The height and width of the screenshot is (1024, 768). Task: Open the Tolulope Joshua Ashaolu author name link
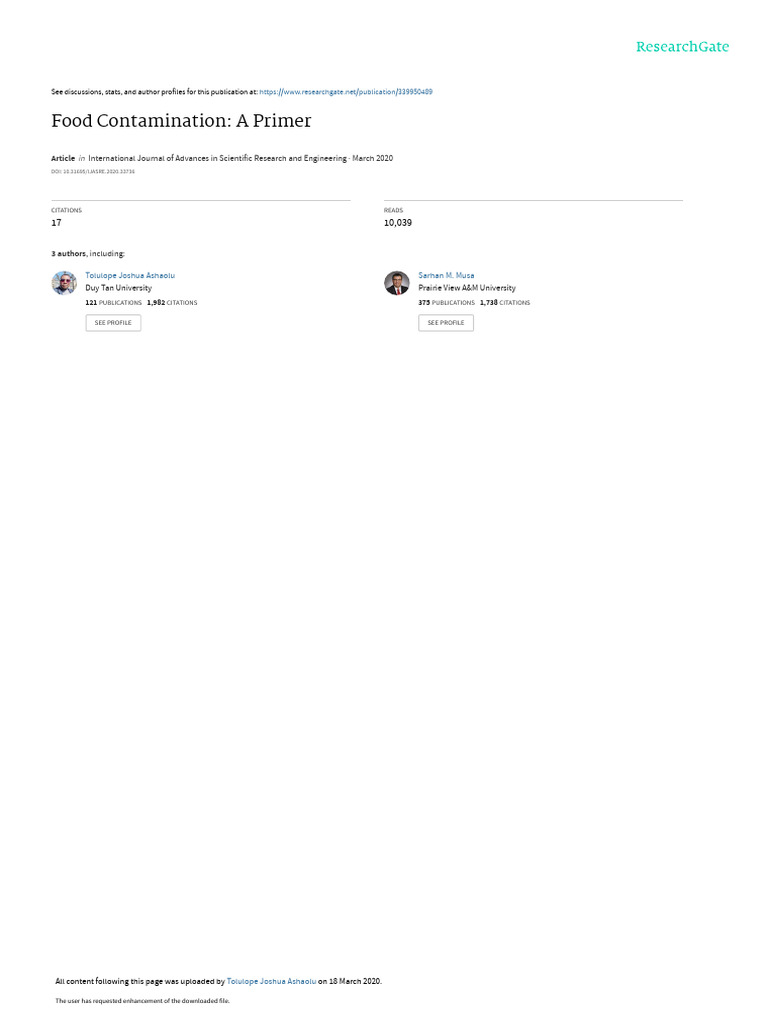130,276
